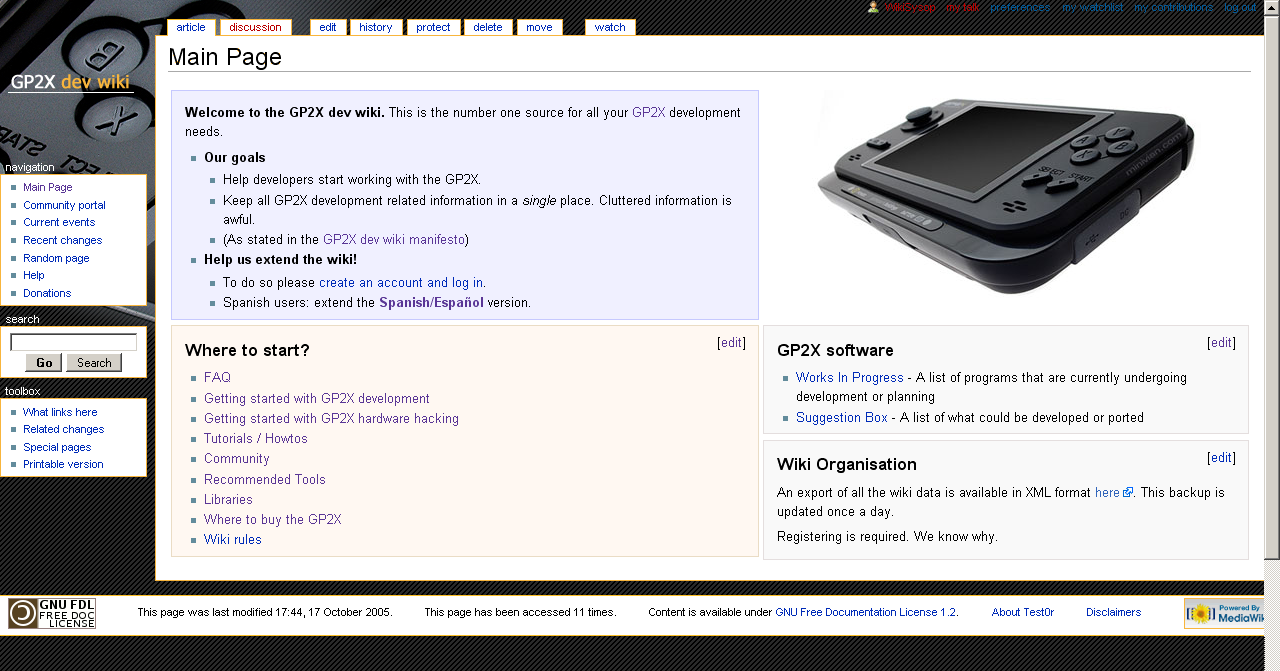The height and width of the screenshot is (671, 1280).
Task: View my contributions link
Action: pyautogui.click(x=1174, y=8)
